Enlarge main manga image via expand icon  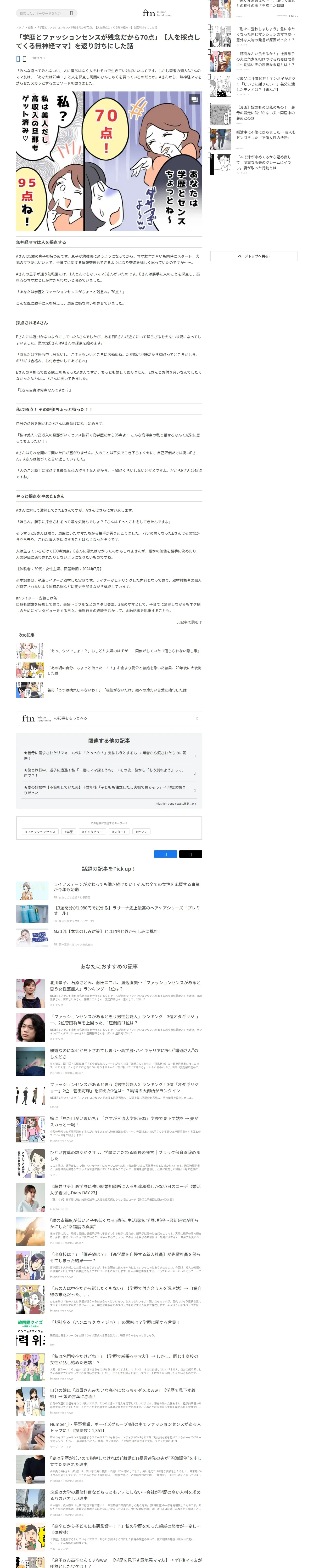click(x=194, y=99)
